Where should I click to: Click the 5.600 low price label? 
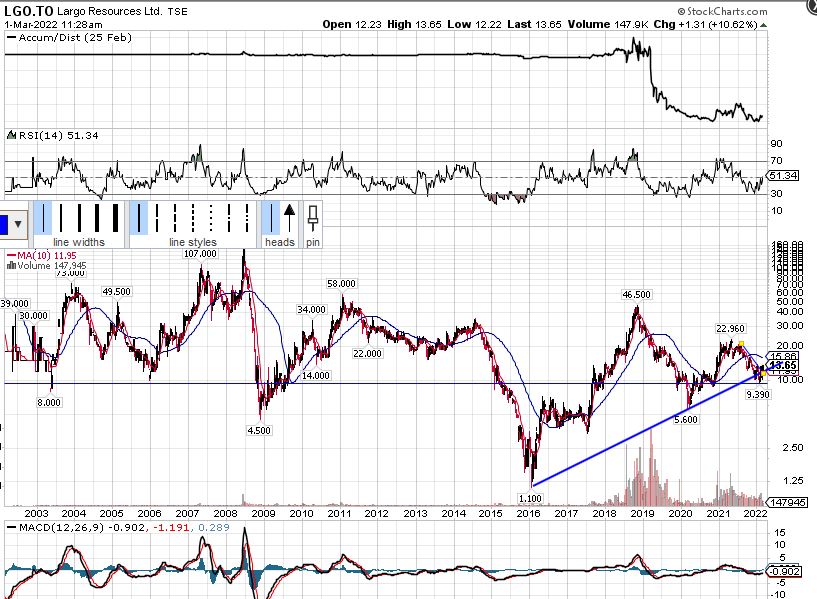click(x=686, y=420)
